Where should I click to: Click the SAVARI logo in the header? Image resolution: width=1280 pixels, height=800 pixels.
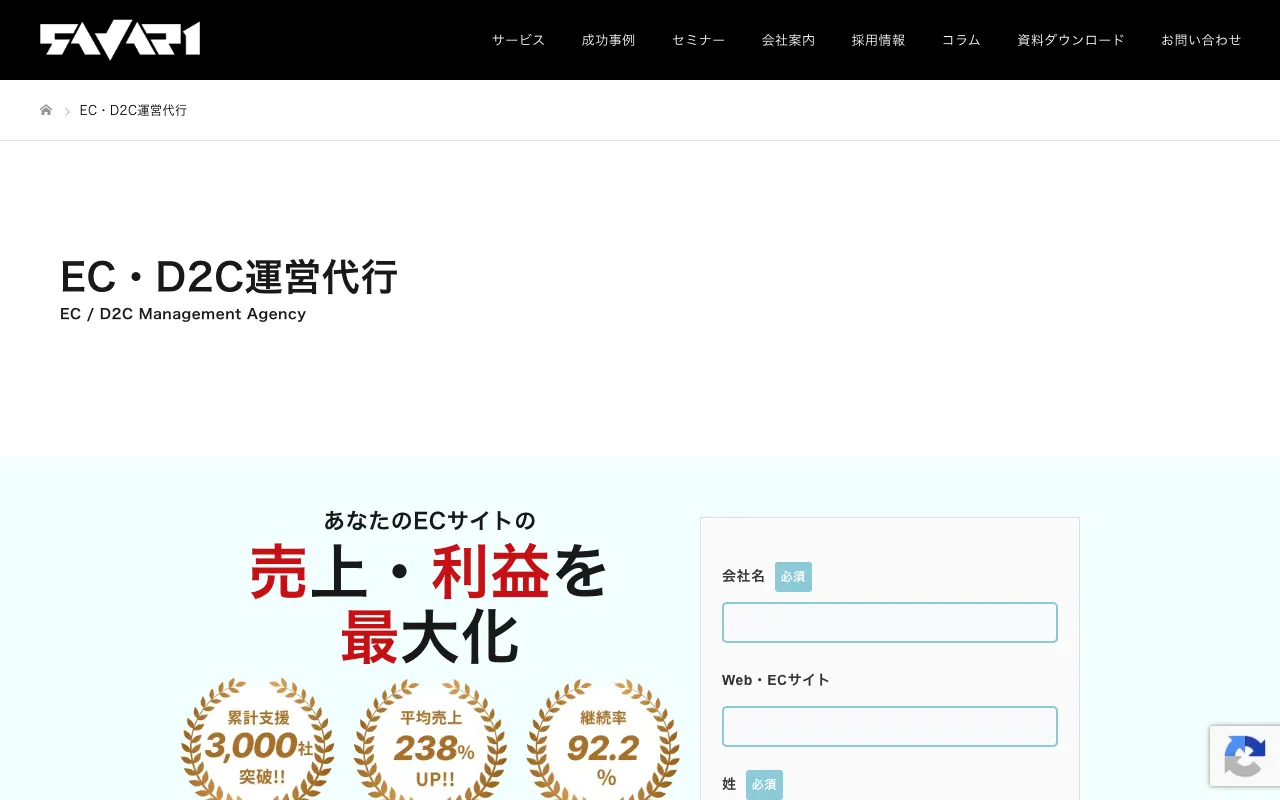pyautogui.click(x=120, y=40)
